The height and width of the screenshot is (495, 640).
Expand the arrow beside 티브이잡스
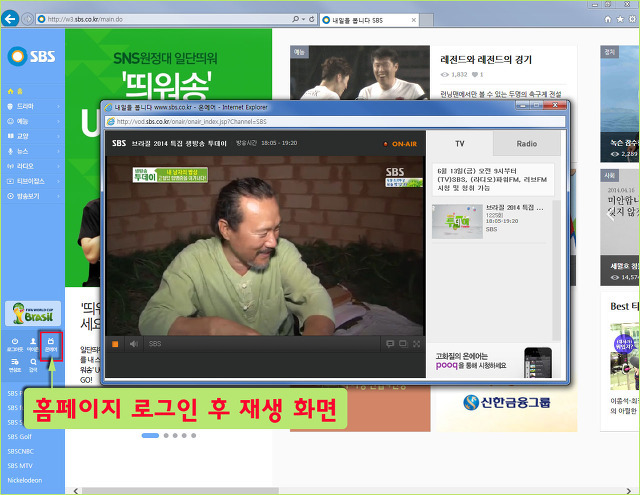pyautogui.click(x=58, y=181)
